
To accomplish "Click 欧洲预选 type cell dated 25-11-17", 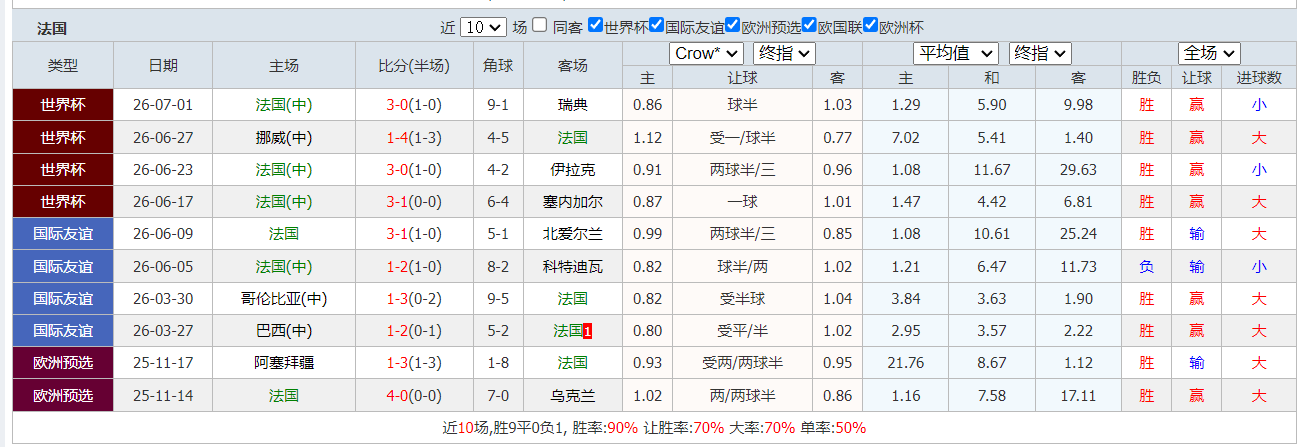I will (x=63, y=362).
